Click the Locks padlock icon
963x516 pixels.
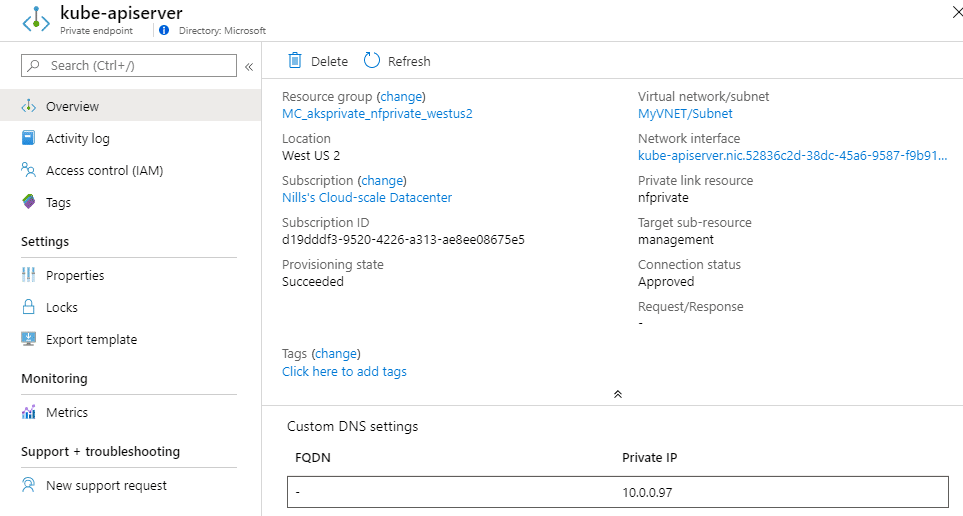coord(28,307)
